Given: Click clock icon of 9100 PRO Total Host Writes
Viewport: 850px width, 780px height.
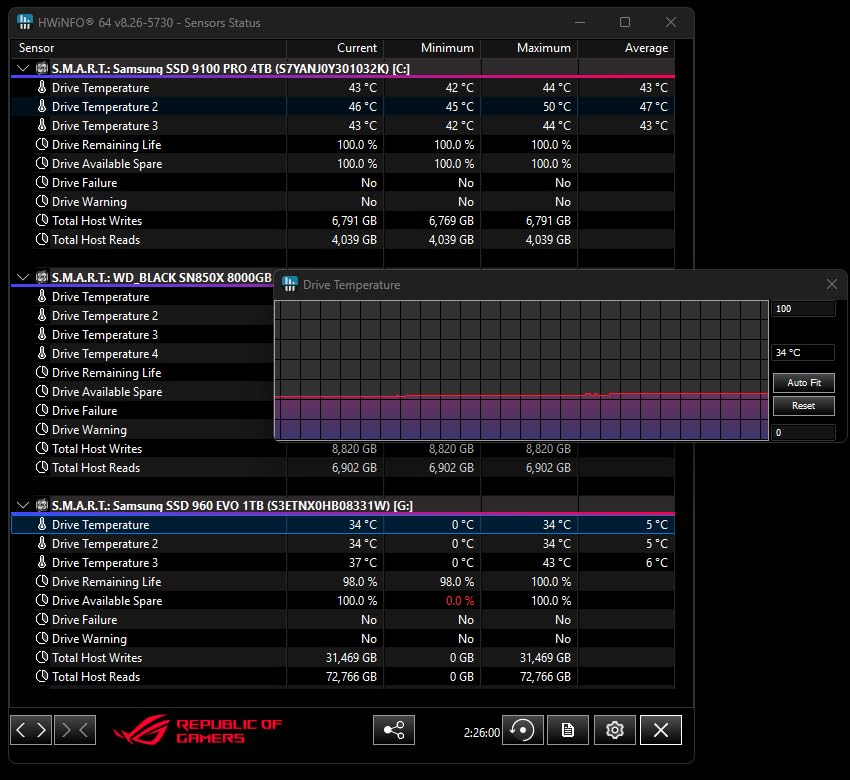Looking at the screenshot, I should [42, 220].
